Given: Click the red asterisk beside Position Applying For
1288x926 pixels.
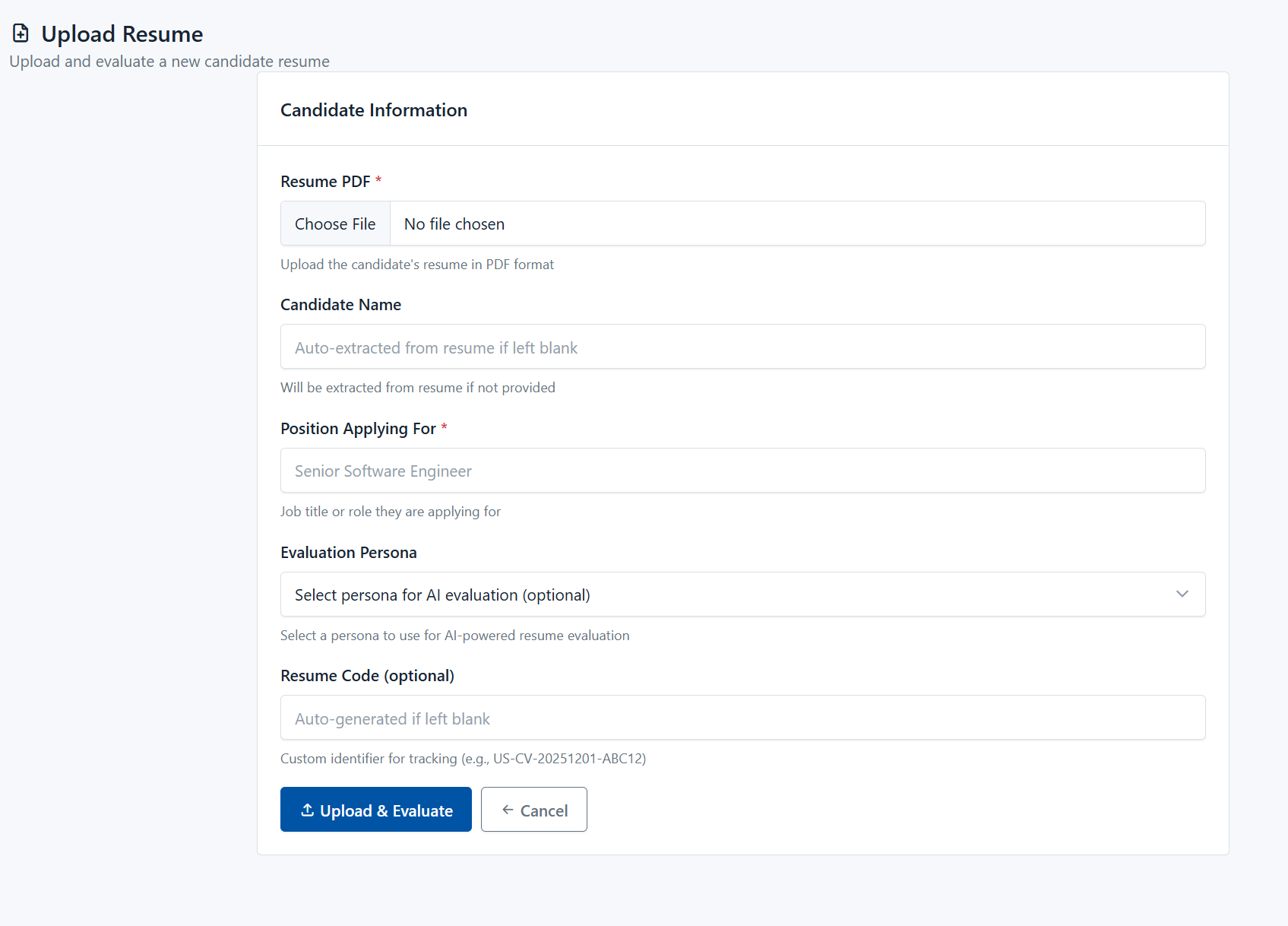Looking at the screenshot, I should point(445,428).
